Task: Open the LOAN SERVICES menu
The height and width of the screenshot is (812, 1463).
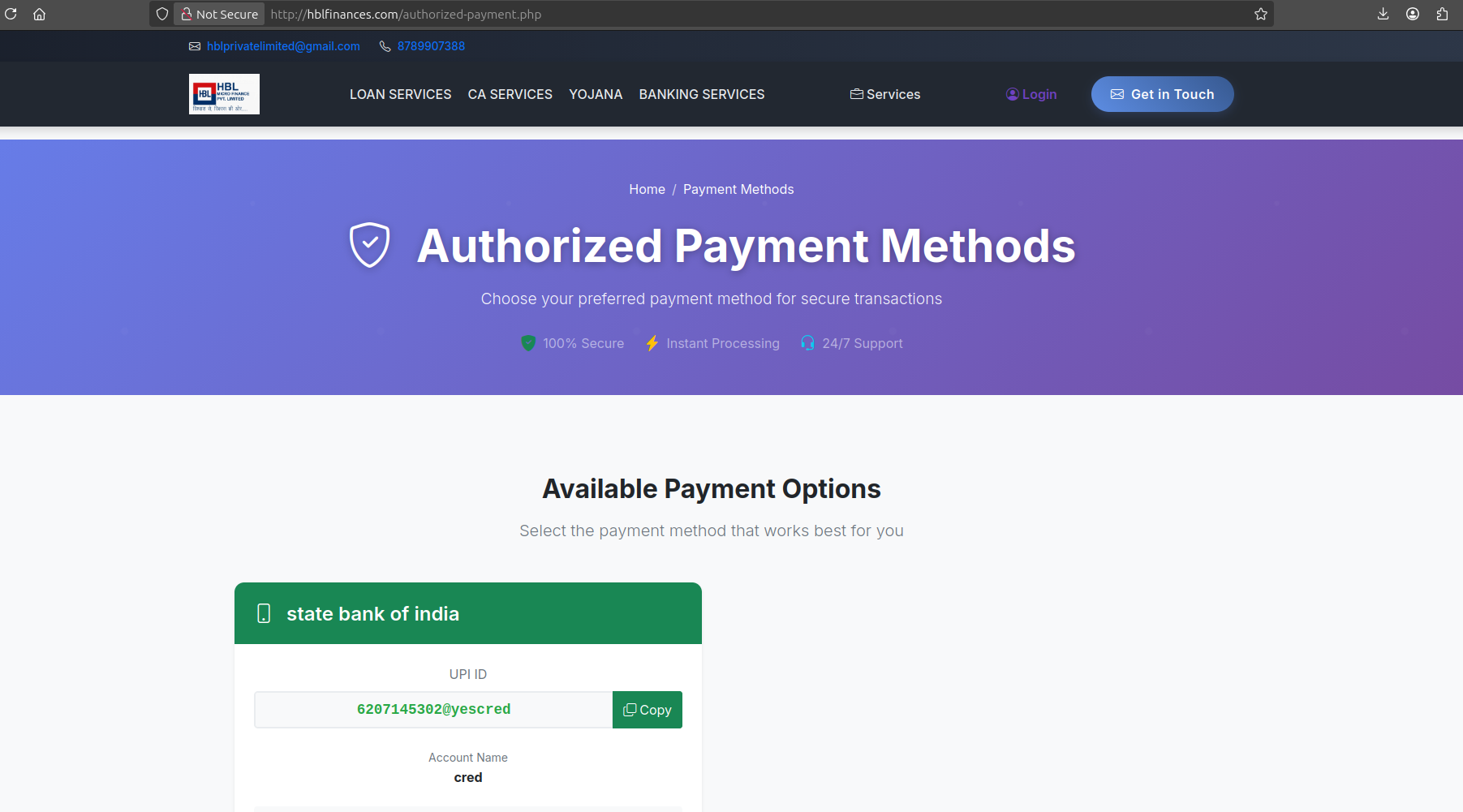Action: [400, 94]
